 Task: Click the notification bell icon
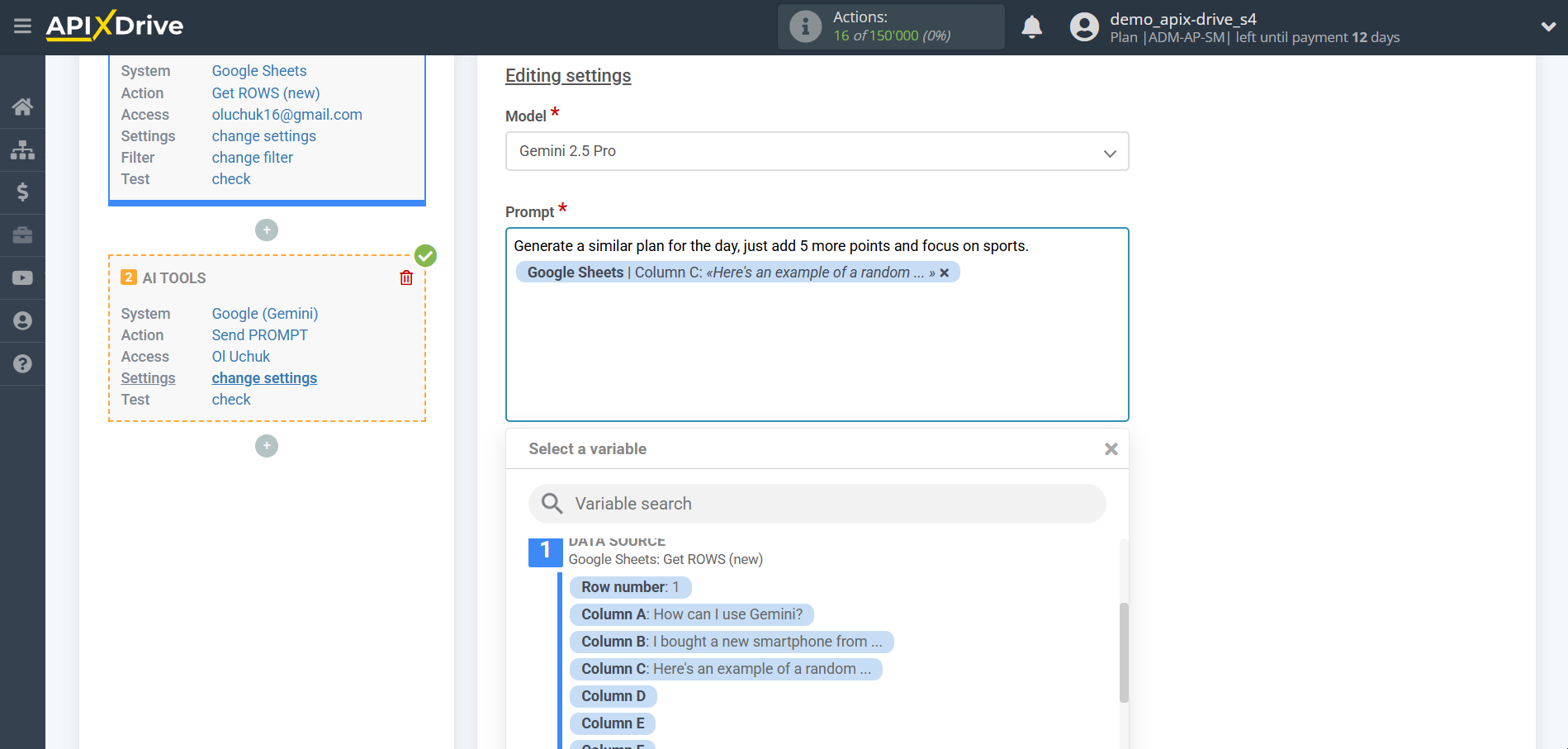point(1031,26)
